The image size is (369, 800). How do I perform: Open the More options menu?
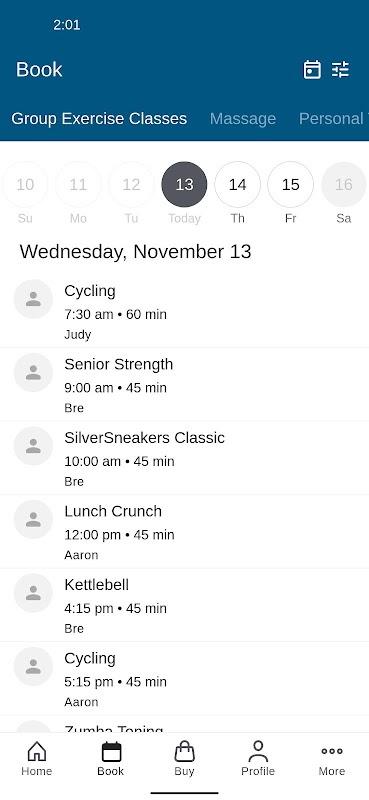[332, 758]
